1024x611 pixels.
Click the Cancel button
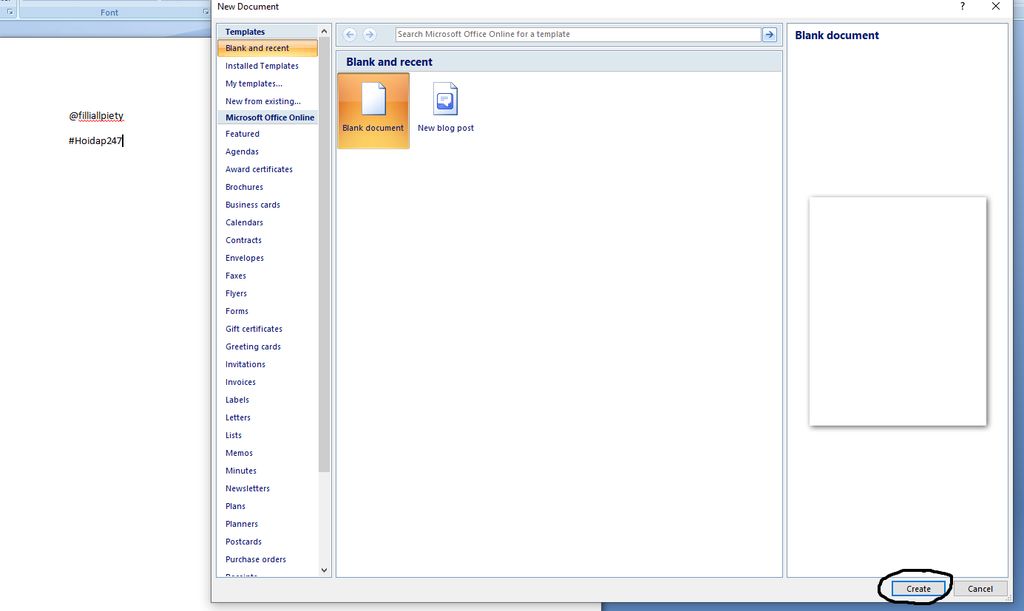coord(980,589)
